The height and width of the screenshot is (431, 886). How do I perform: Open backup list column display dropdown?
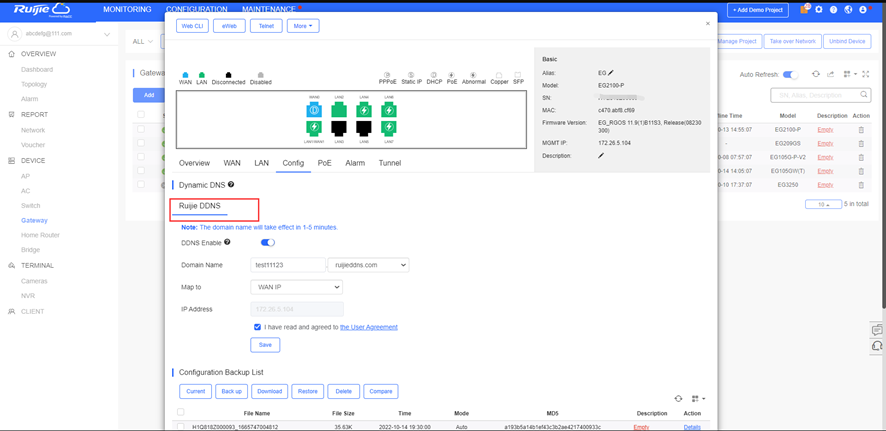click(x=699, y=399)
